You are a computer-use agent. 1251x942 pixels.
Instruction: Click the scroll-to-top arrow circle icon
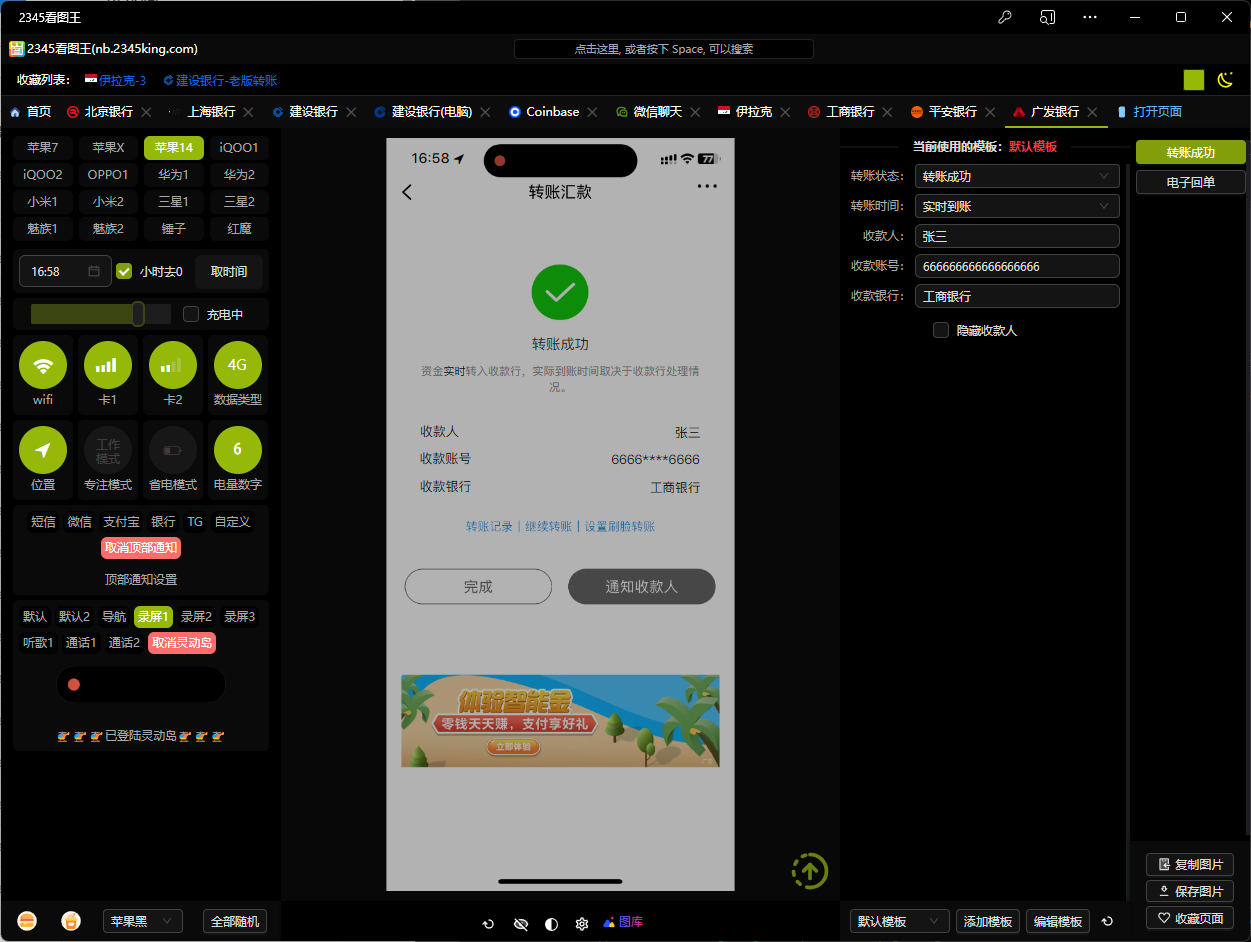(x=809, y=870)
